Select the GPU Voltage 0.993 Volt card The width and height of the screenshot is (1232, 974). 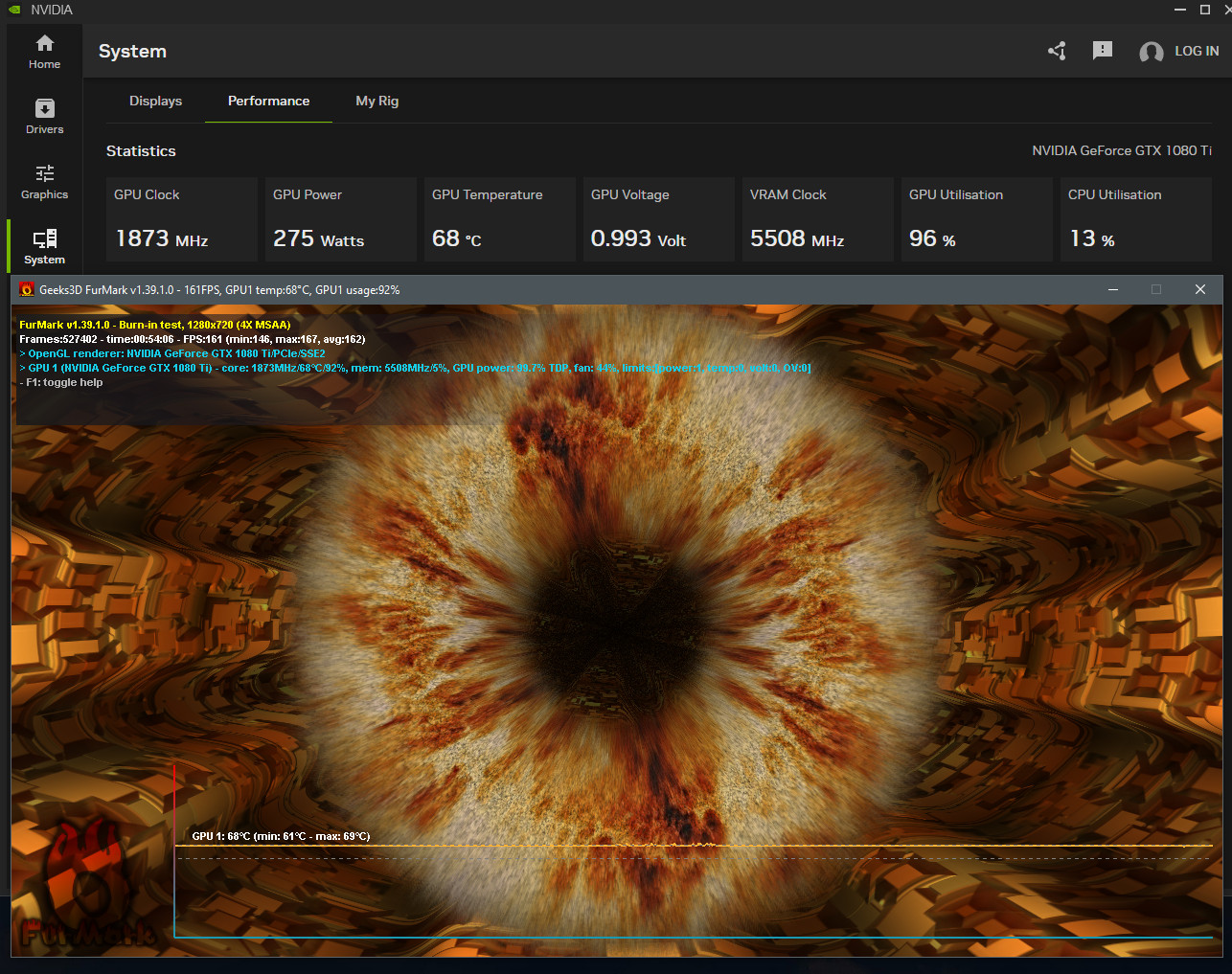[x=659, y=219]
